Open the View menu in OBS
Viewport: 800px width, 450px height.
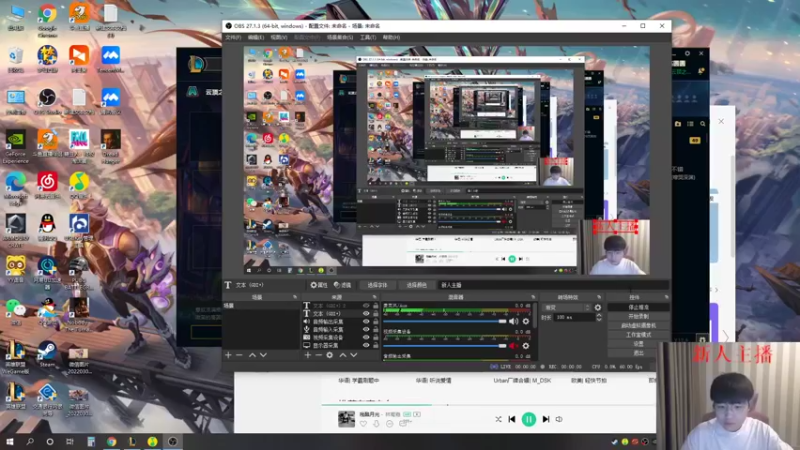[x=279, y=37]
